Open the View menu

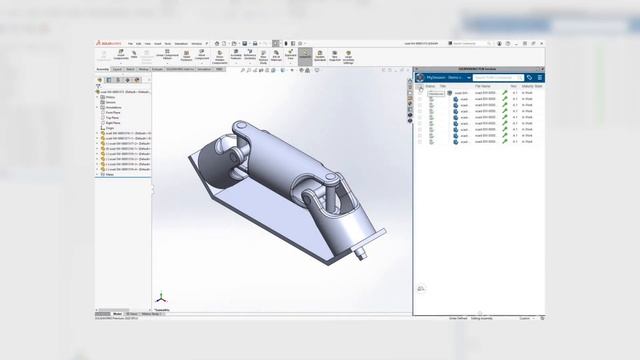(148, 44)
